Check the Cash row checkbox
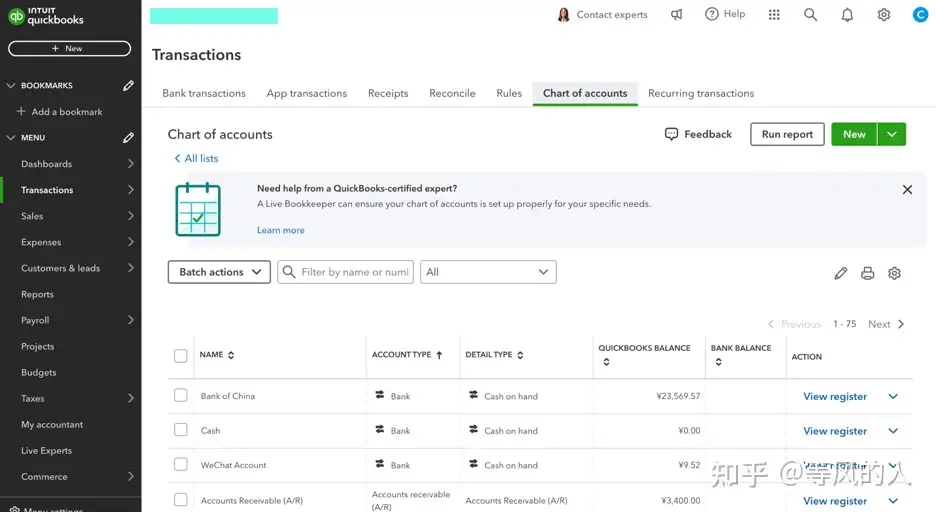 tap(181, 430)
